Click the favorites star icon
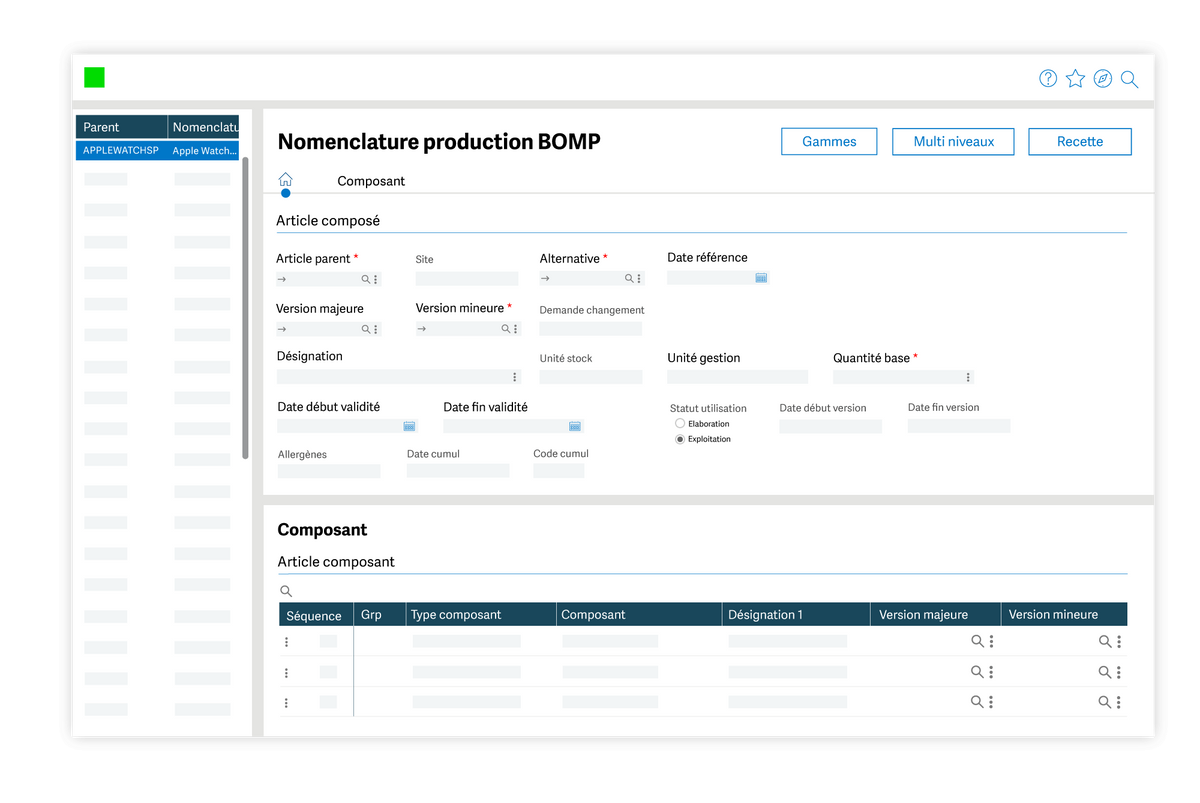Image resolution: width=1200 pixels, height=803 pixels. (1075, 79)
